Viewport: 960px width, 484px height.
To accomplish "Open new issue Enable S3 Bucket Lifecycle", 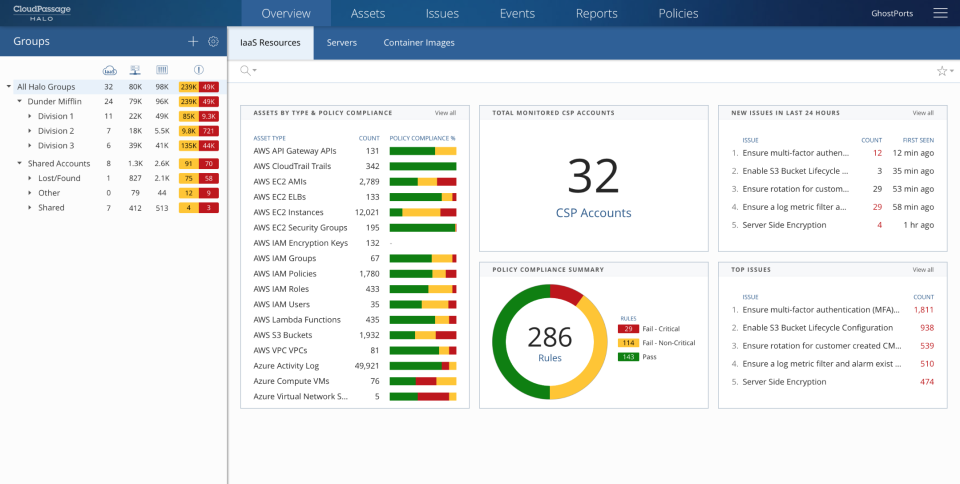I will [795, 171].
